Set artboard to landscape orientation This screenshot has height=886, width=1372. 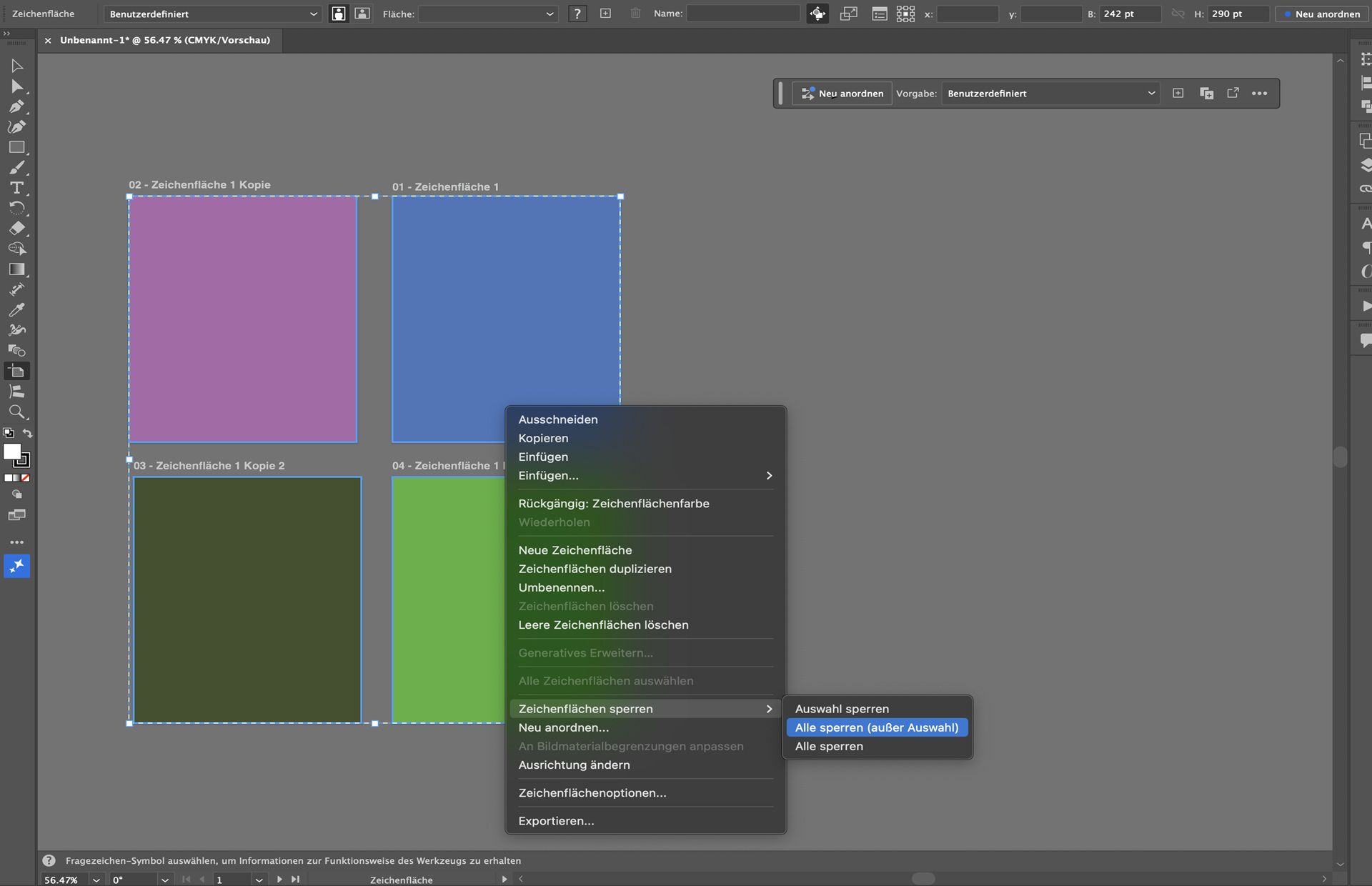click(x=362, y=14)
